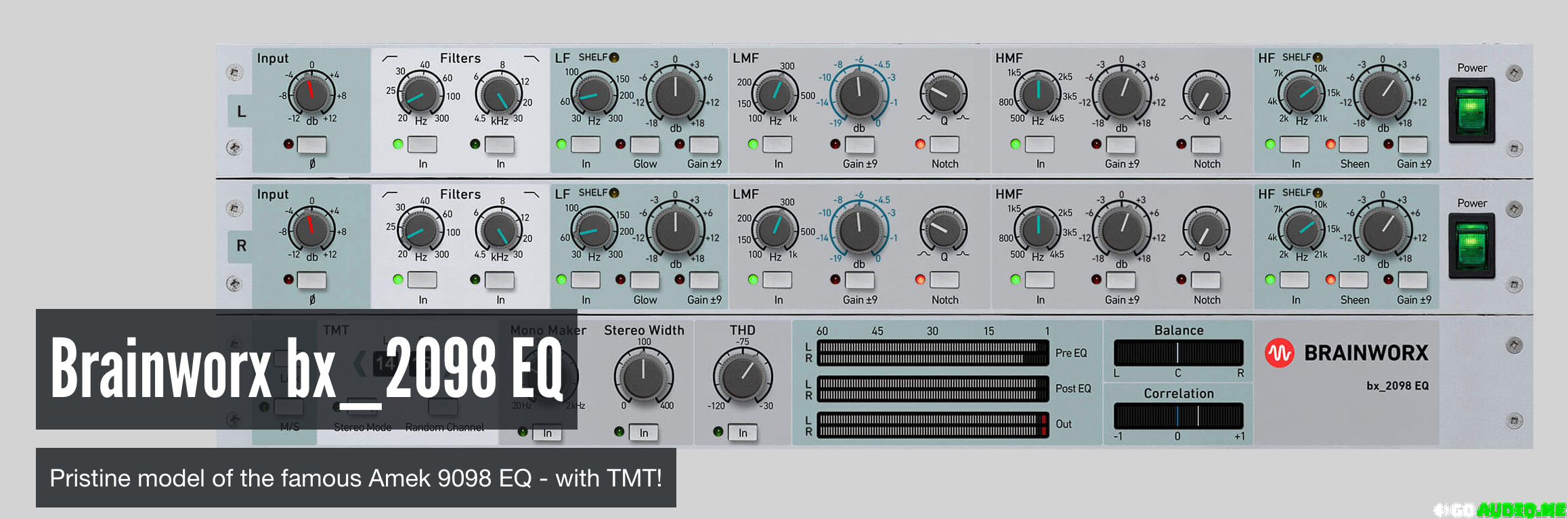Toggle L channel HF Gain ±9 button
The height and width of the screenshot is (519, 1568).
click(1413, 144)
